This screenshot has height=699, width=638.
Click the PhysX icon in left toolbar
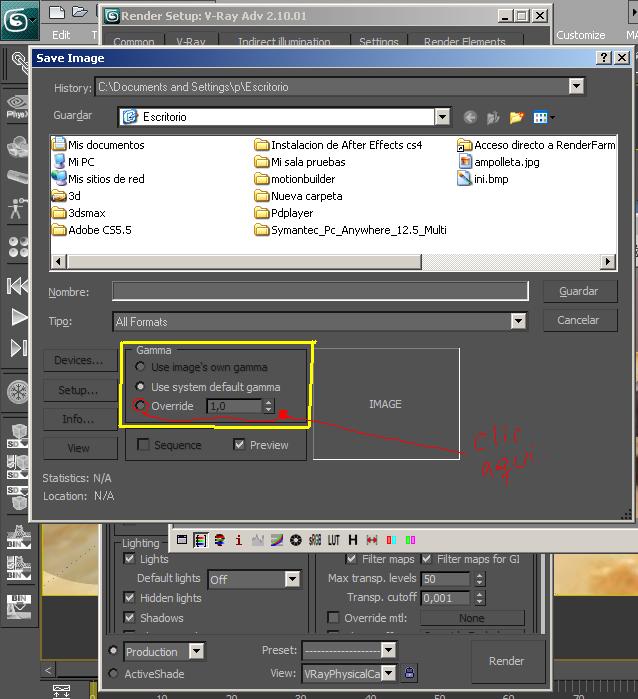point(17,107)
